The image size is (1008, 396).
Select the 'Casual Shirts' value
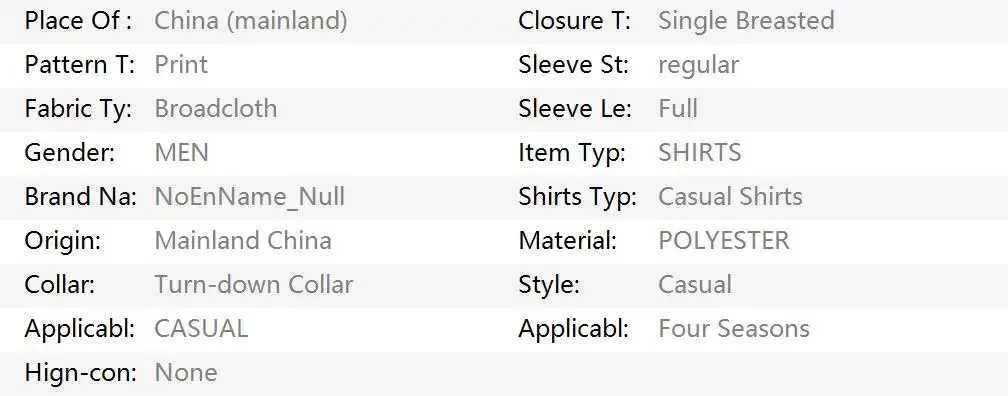click(x=730, y=197)
